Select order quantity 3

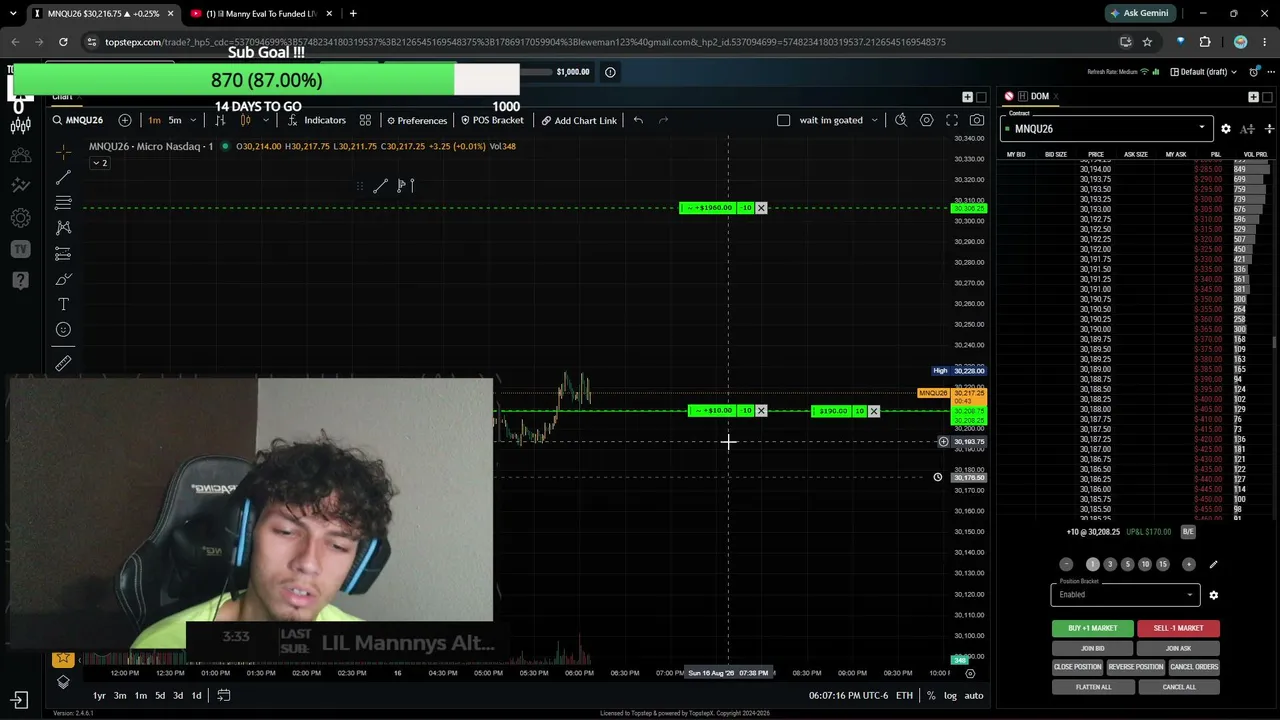coord(1110,564)
